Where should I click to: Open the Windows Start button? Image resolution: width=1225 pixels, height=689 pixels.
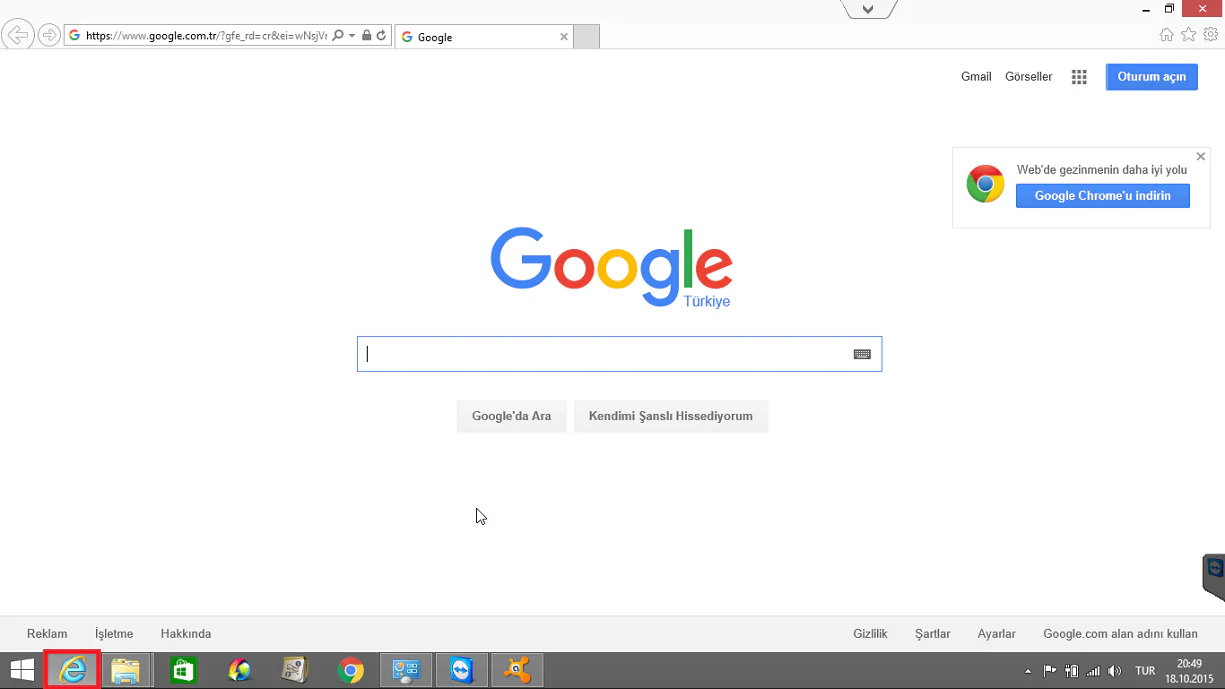(22, 670)
